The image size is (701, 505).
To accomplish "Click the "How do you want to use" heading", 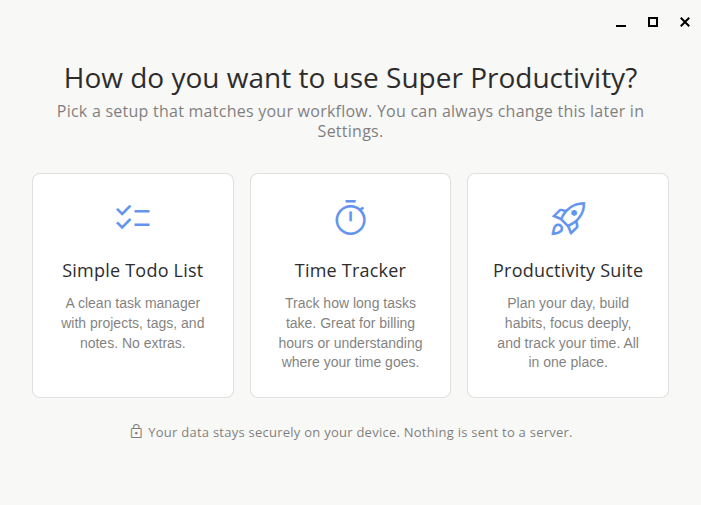I will click(x=350, y=78).
